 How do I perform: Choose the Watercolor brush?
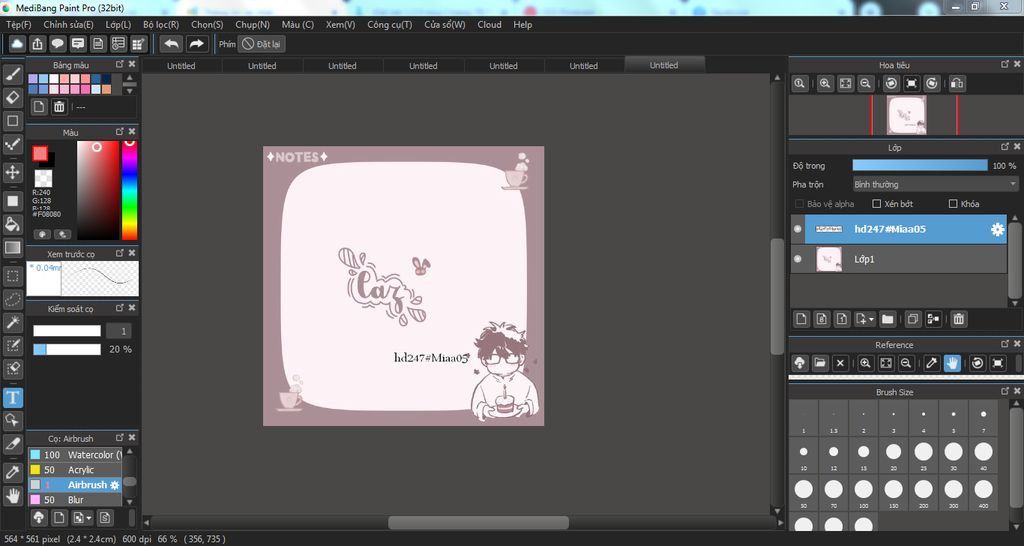75,455
